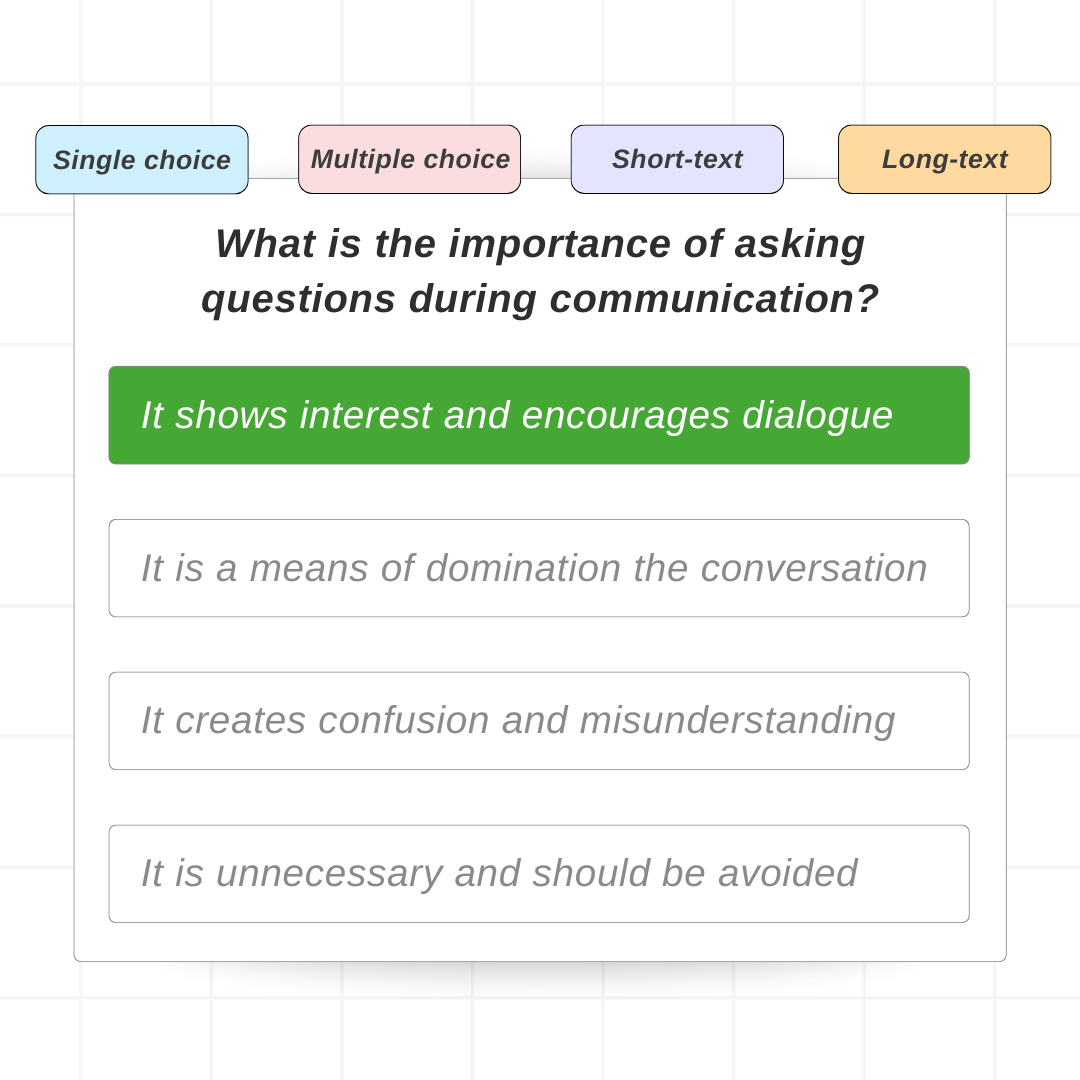The width and height of the screenshot is (1080, 1080).
Task: Open the Multiple choice tab
Action: [409, 159]
